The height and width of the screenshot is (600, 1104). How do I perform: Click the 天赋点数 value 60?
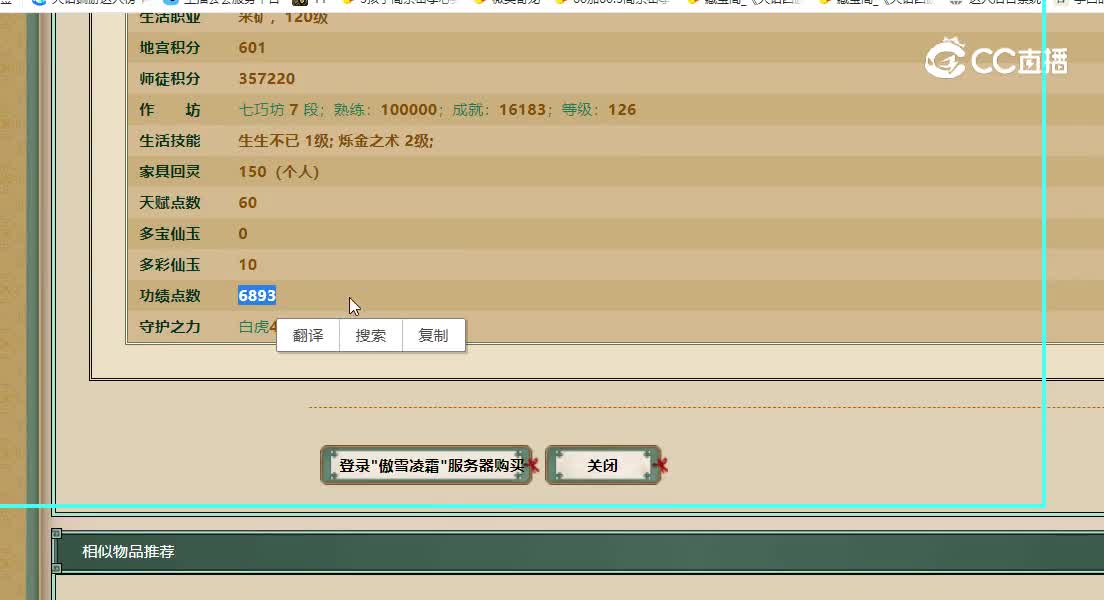(248, 203)
